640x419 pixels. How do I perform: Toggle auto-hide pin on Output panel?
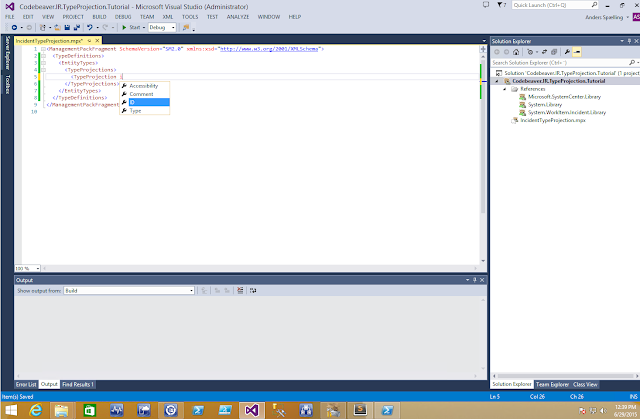point(474,280)
